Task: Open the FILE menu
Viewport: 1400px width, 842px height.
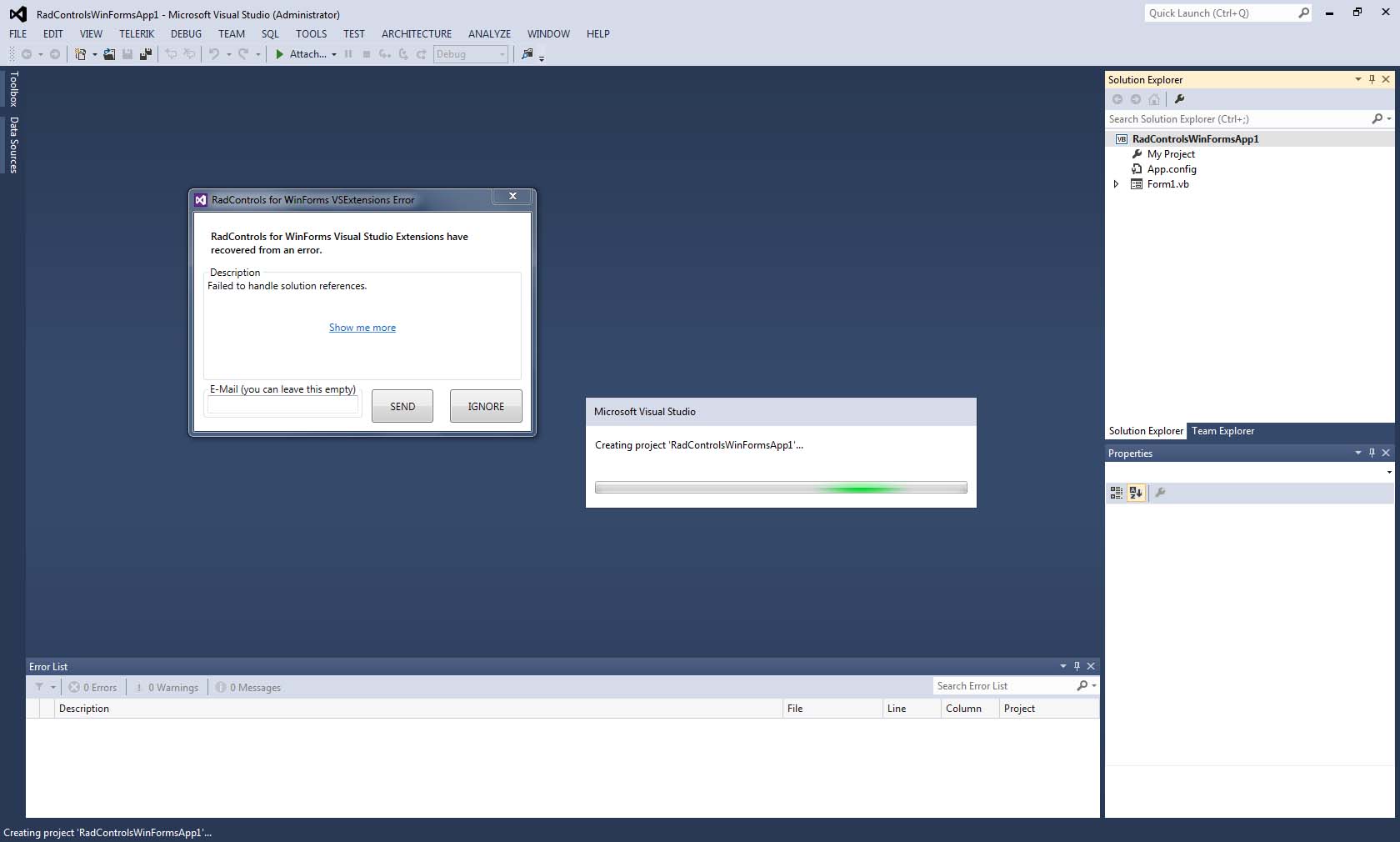Action: click(18, 34)
